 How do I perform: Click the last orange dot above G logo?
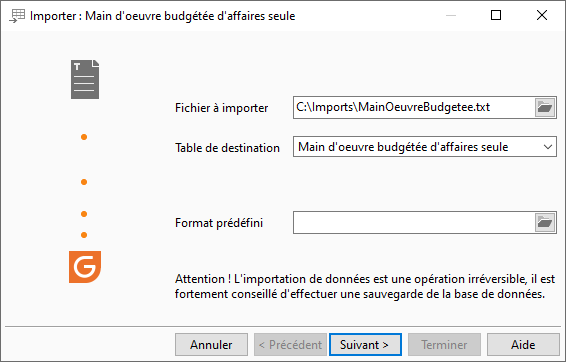pos(84,235)
